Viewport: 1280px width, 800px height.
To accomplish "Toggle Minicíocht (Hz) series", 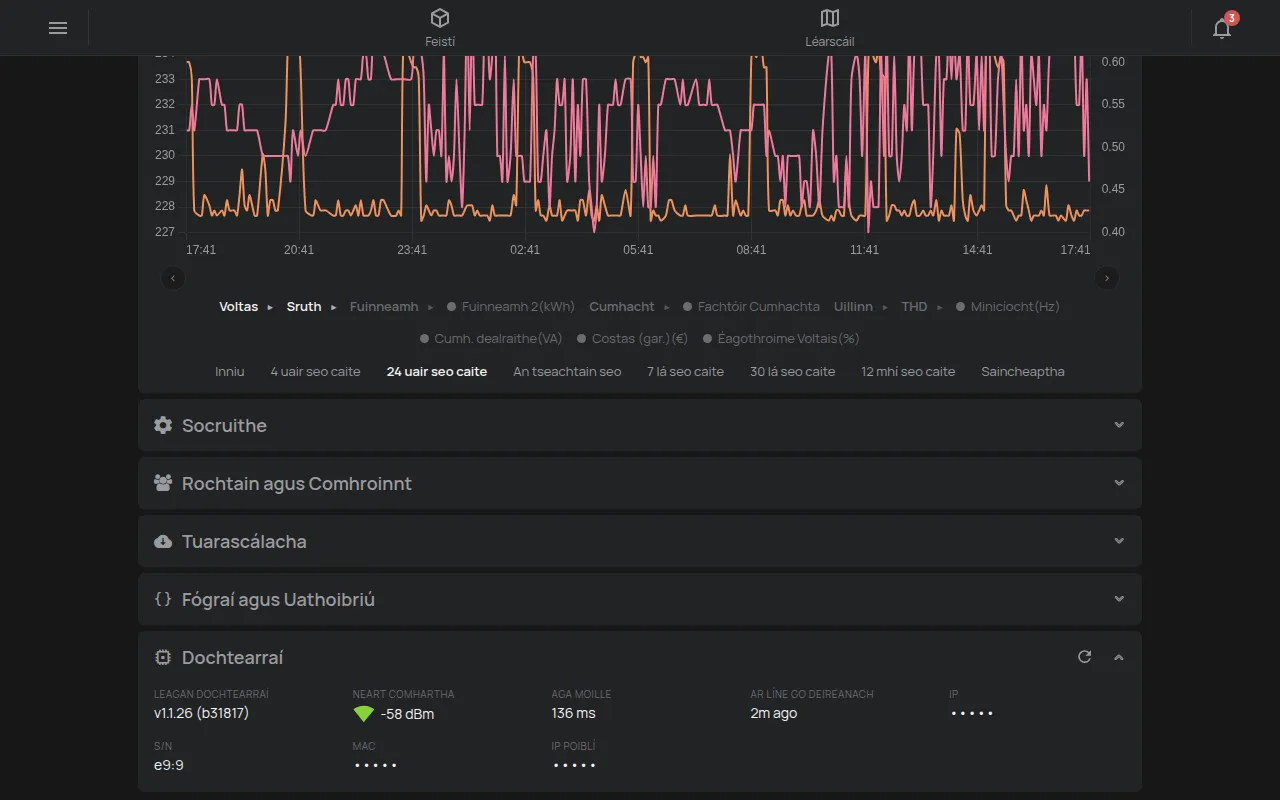I will [x=1007, y=307].
